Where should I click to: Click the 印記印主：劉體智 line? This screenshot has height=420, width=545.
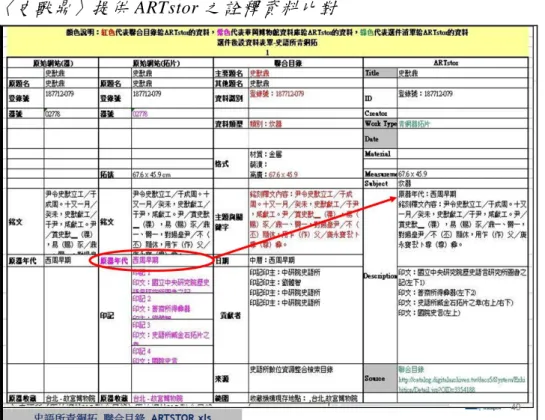point(276,283)
